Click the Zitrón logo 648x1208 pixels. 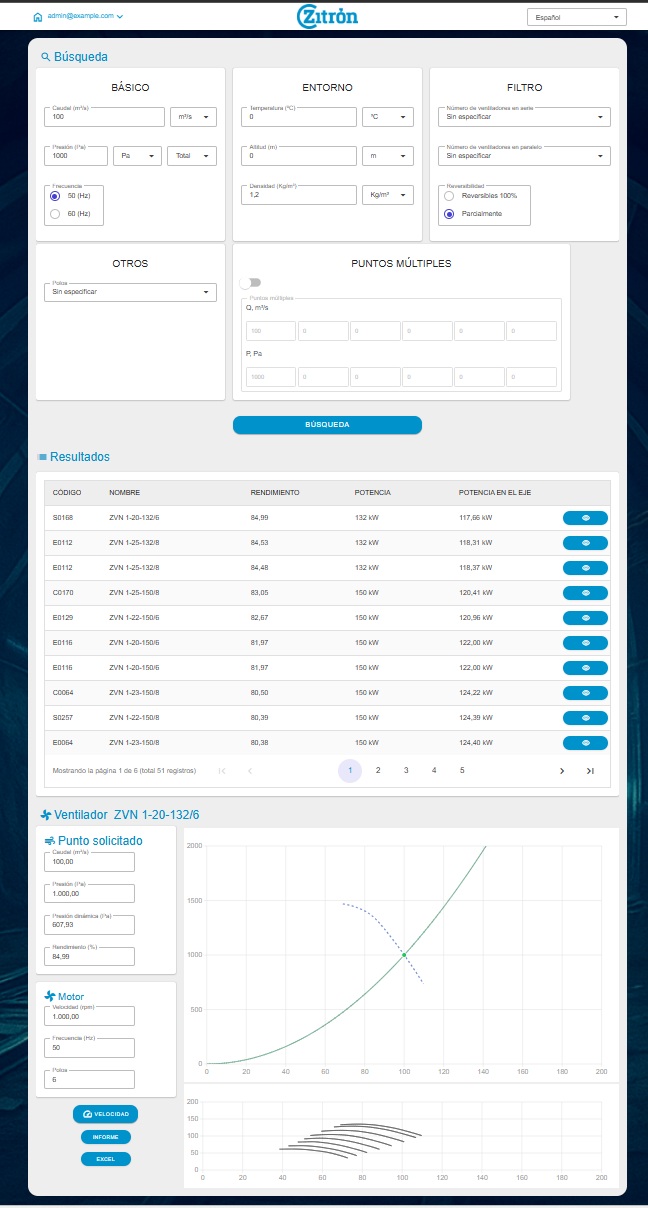[x=327, y=16]
